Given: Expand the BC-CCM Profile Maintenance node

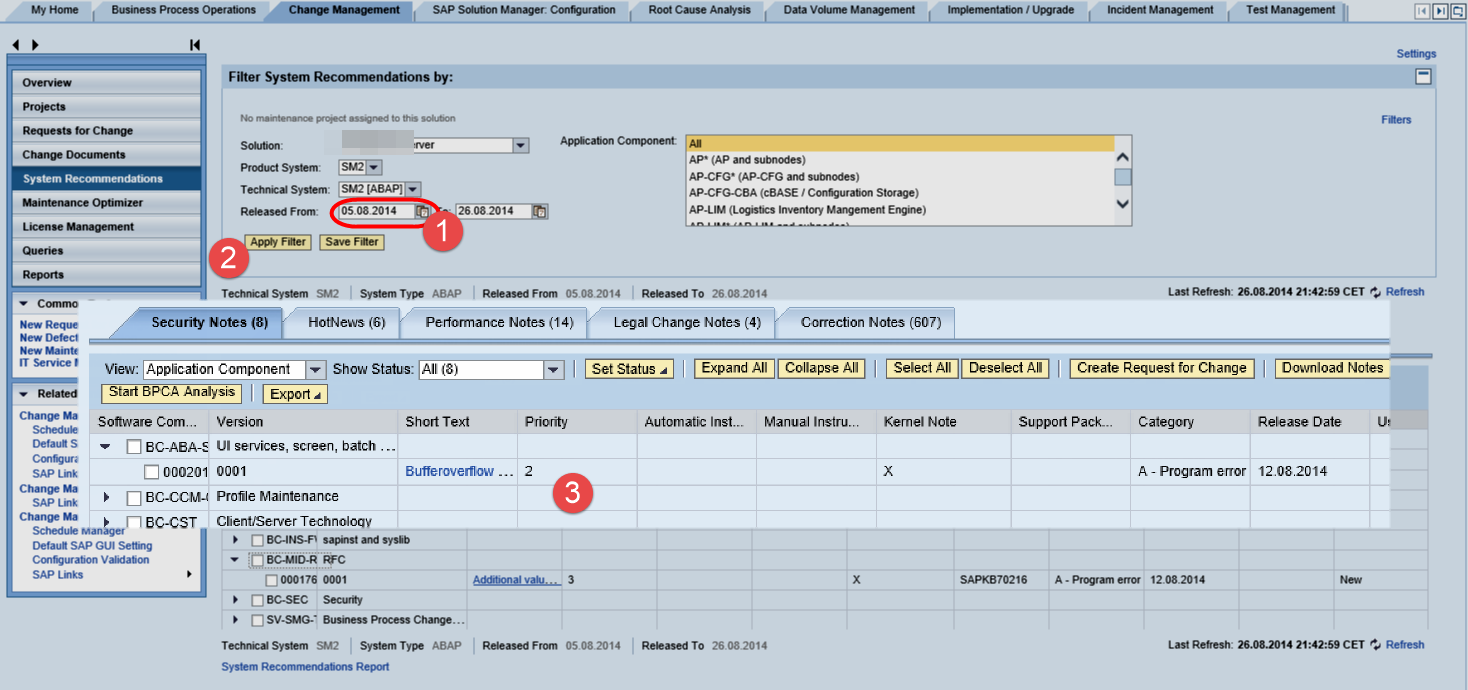Looking at the screenshot, I should pyautogui.click(x=106, y=497).
